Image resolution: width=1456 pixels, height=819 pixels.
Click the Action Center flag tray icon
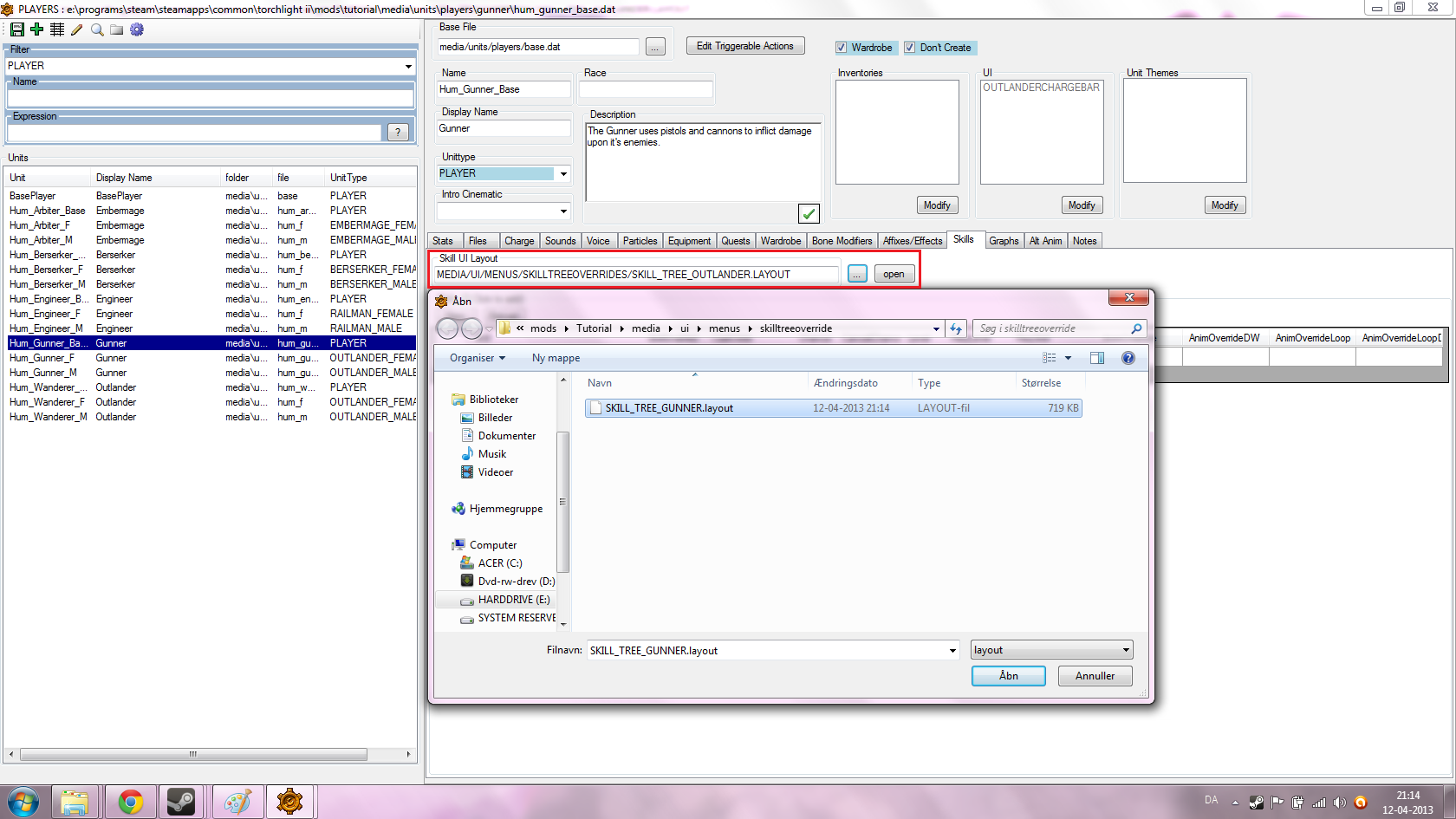click(x=1277, y=803)
